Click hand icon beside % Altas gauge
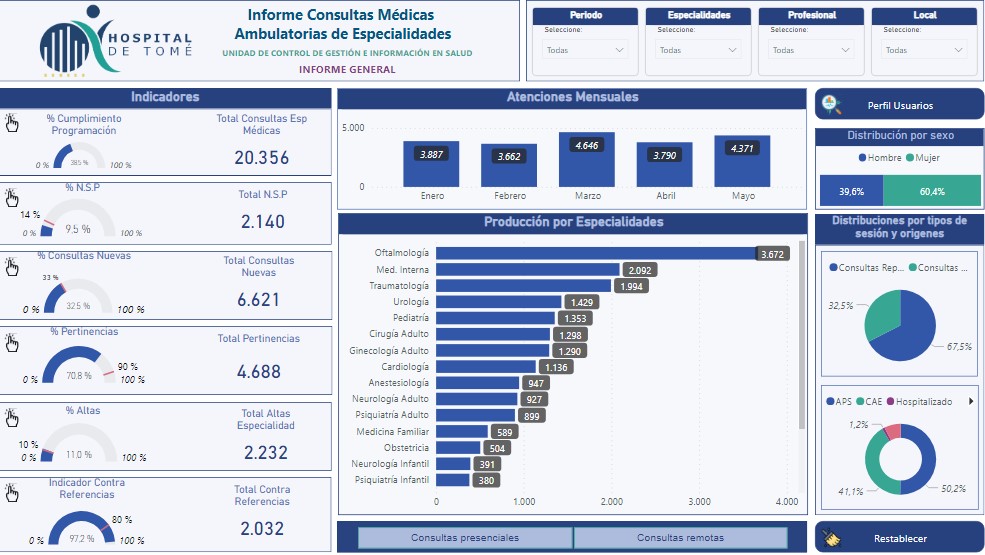 click(x=12, y=418)
